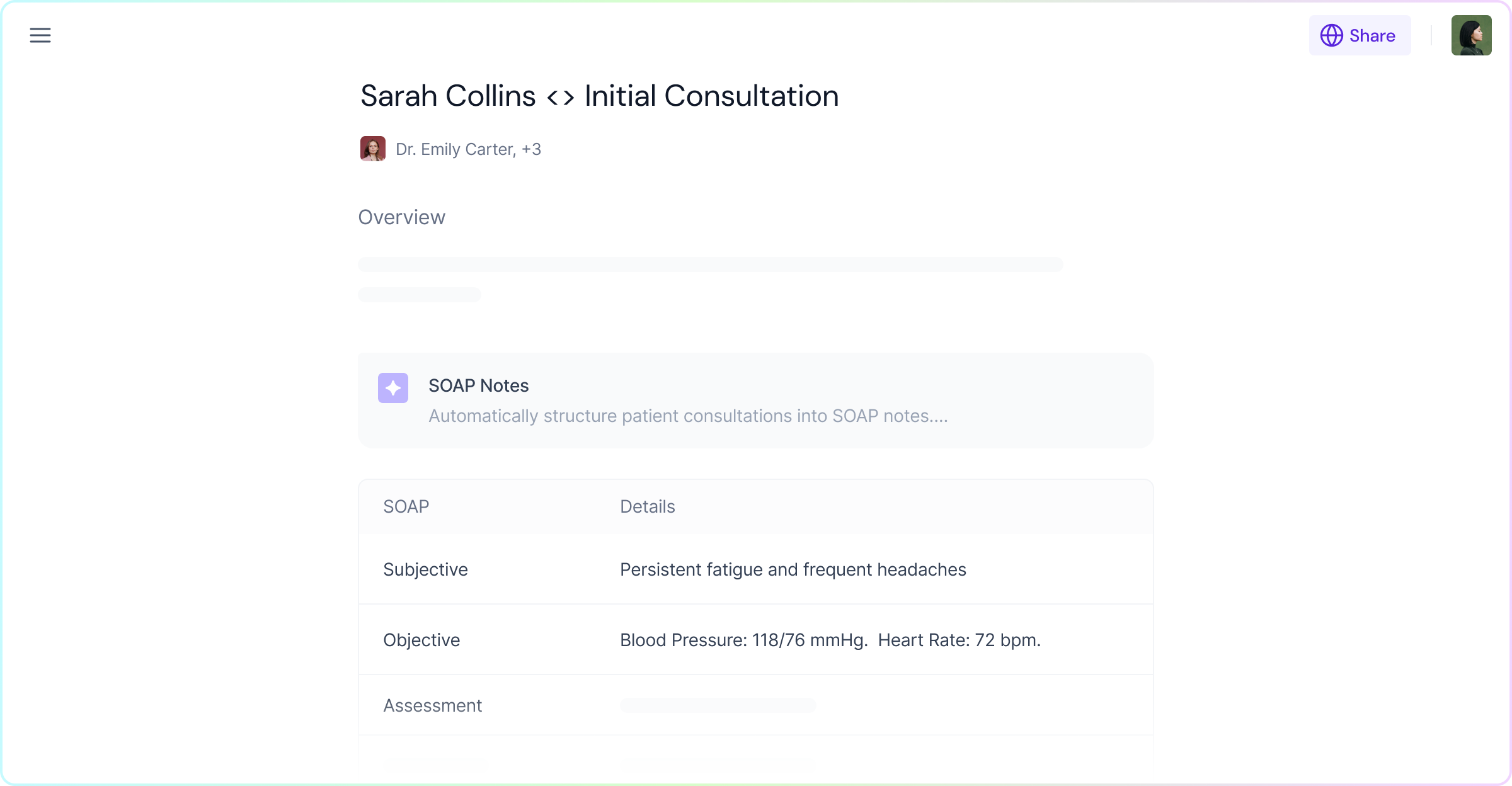Select the Subjective row label
The width and height of the screenshot is (1512, 786).
tap(425, 570)
